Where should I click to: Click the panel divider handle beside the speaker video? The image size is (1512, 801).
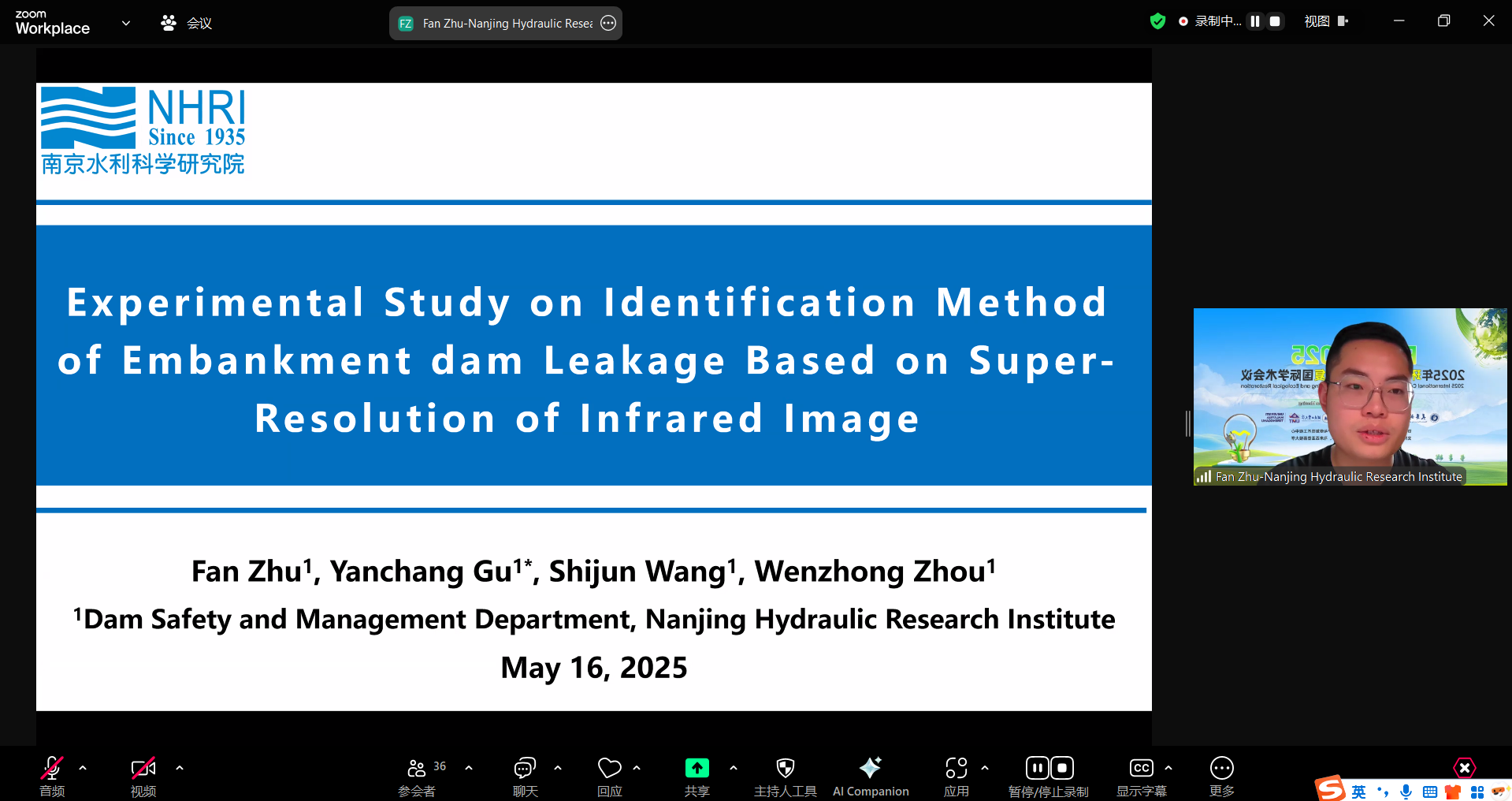(x=1187, y=423)
